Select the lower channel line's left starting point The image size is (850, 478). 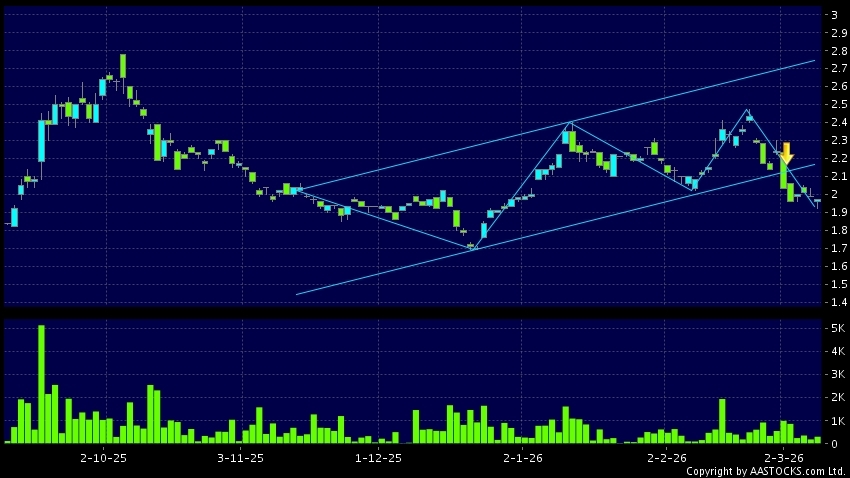coord(298,294)
